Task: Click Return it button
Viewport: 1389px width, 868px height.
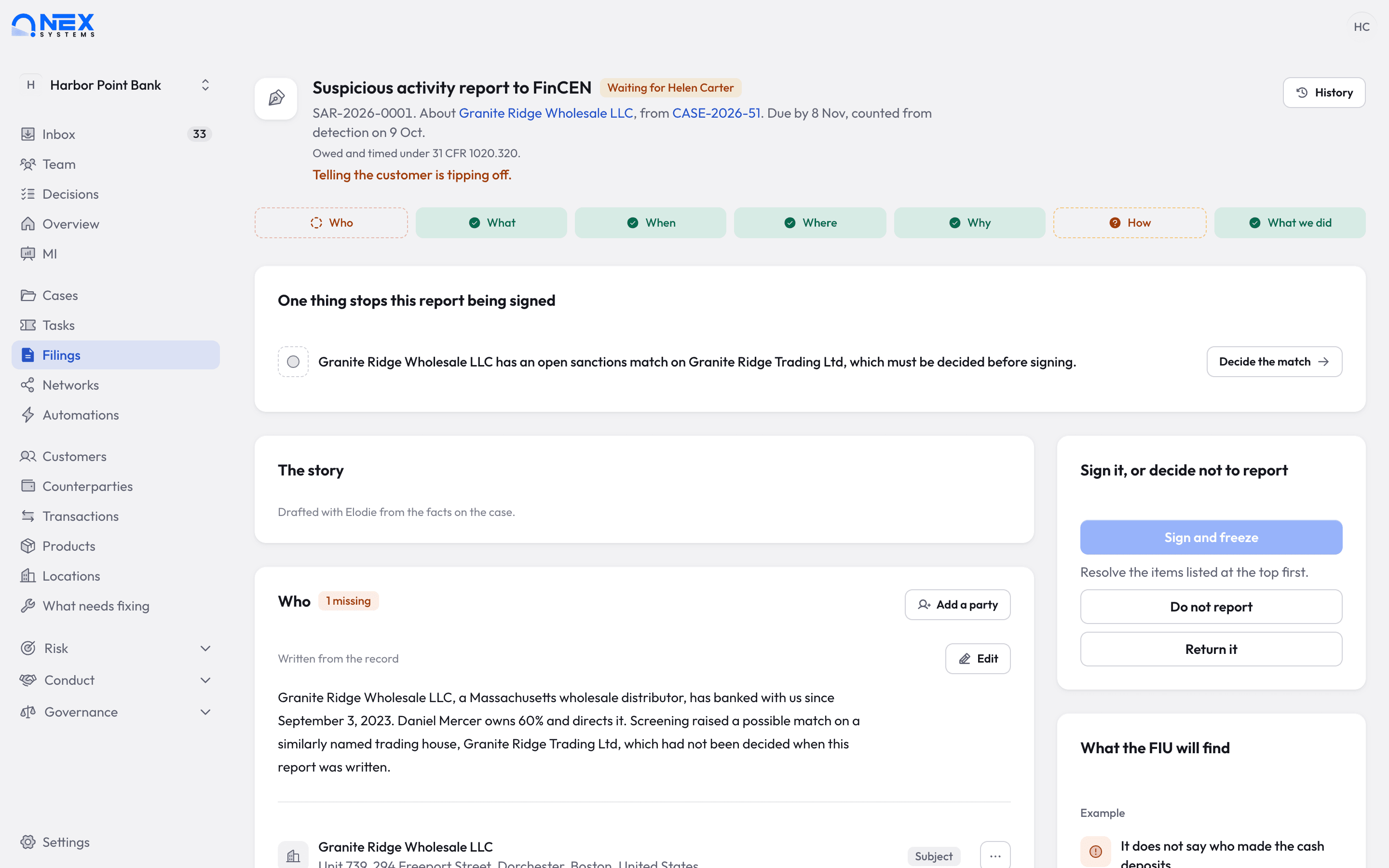Action: [x=1211, y=649]
